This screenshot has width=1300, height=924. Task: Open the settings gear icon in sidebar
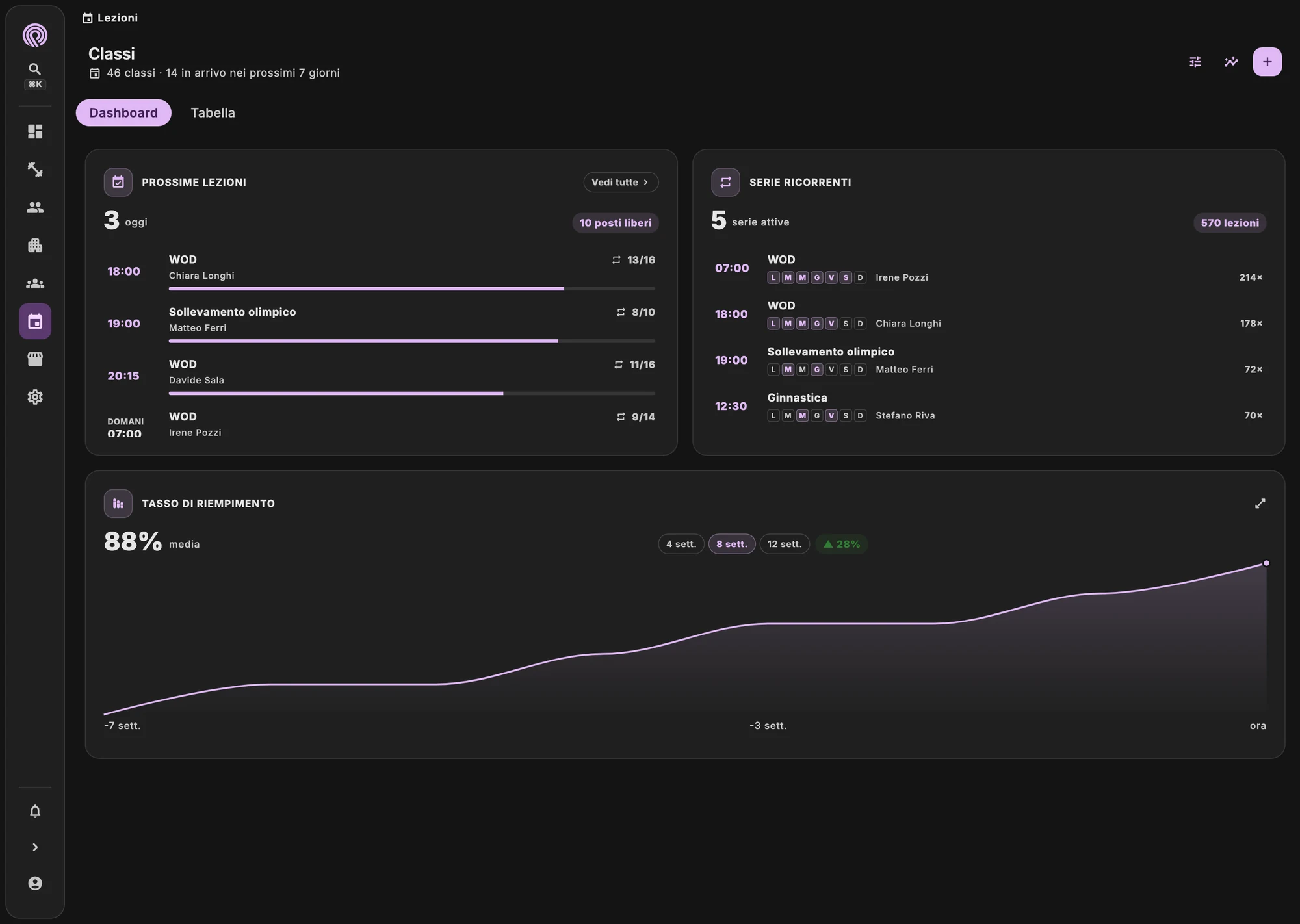click(35, 397)
